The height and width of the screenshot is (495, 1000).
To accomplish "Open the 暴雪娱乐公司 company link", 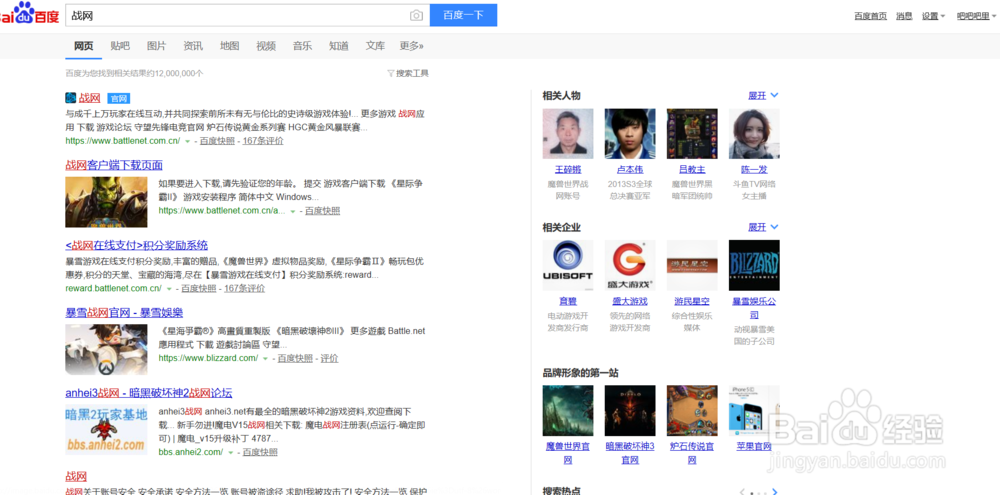I will pyautogui.click(x=754, y=307).
